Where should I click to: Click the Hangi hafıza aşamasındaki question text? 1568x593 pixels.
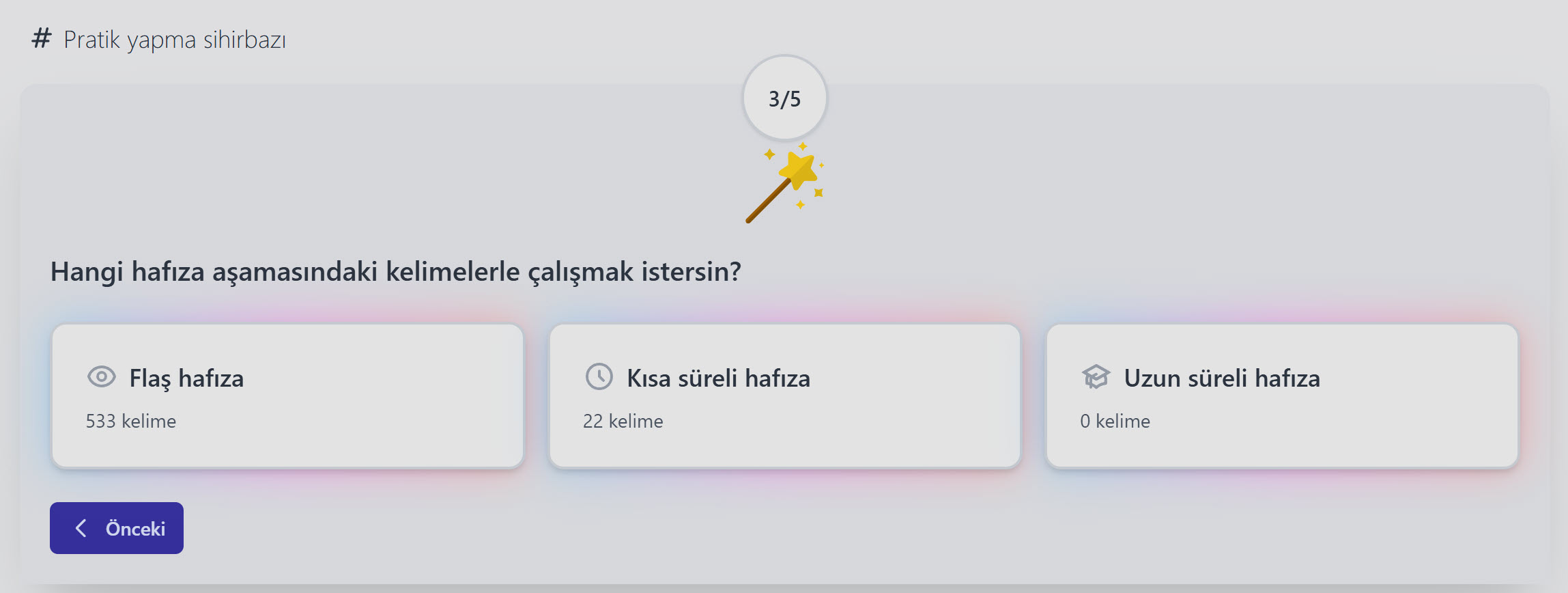pyautogui.click(x=396, y=272)
